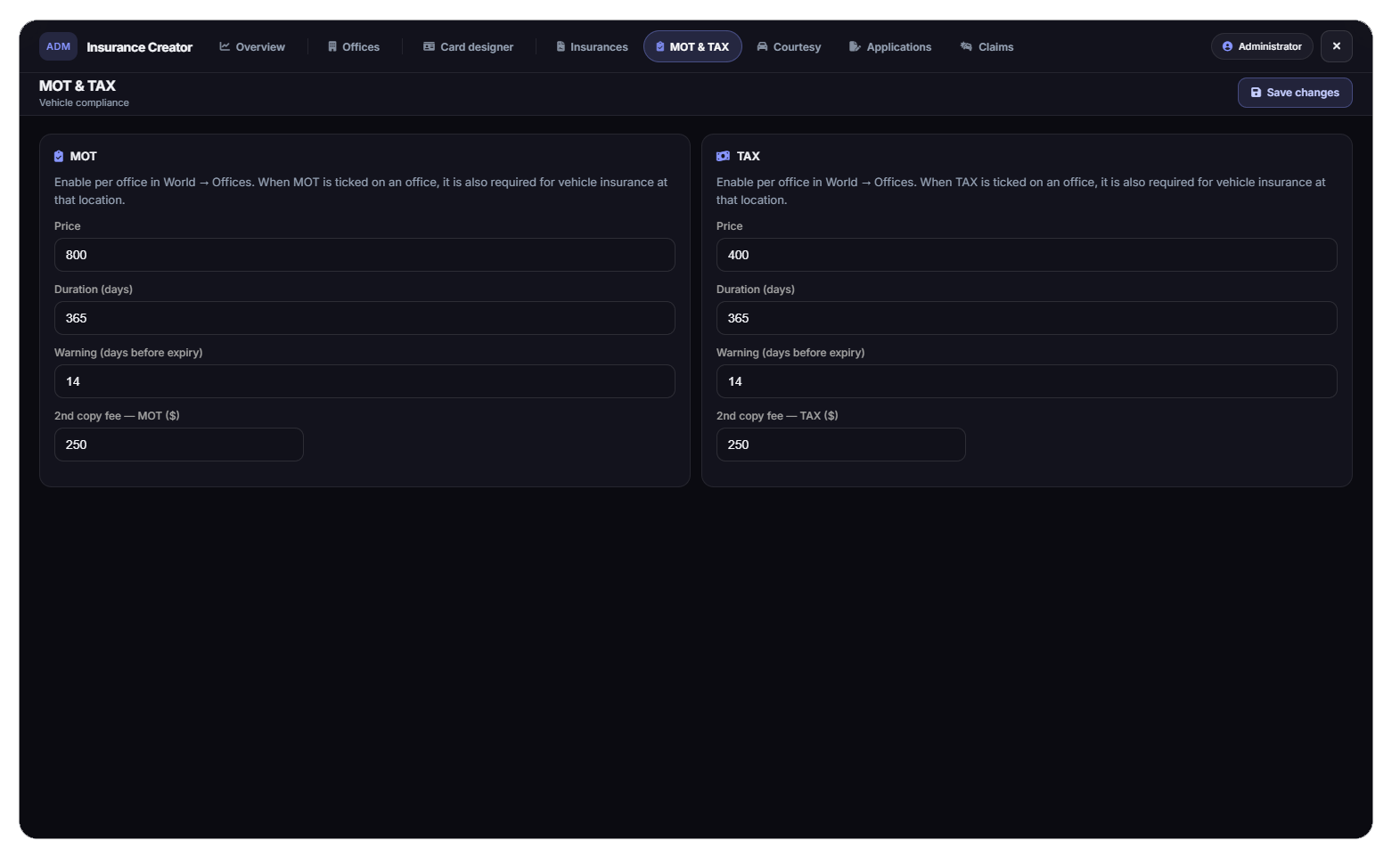Viewport: 1400px width, 857px height.
Task: Edit the MOT price field
Action: 364,255
